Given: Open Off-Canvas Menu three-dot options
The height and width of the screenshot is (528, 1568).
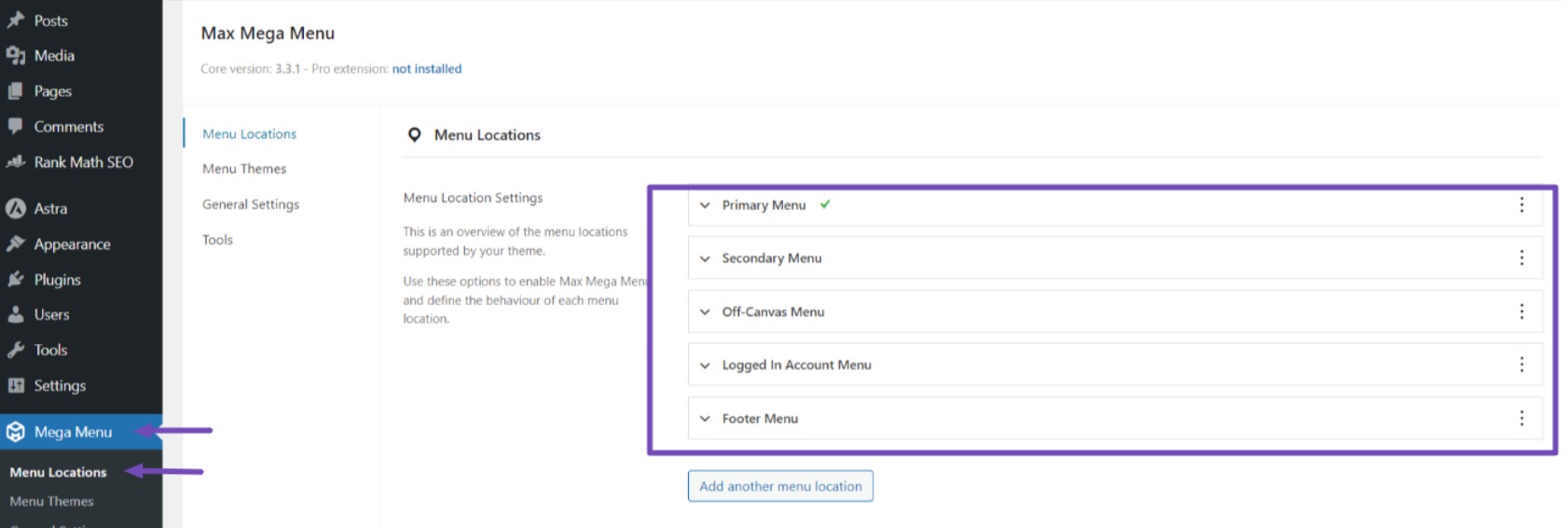Looking at the screenshot, I should click(x=1521, y=312).
